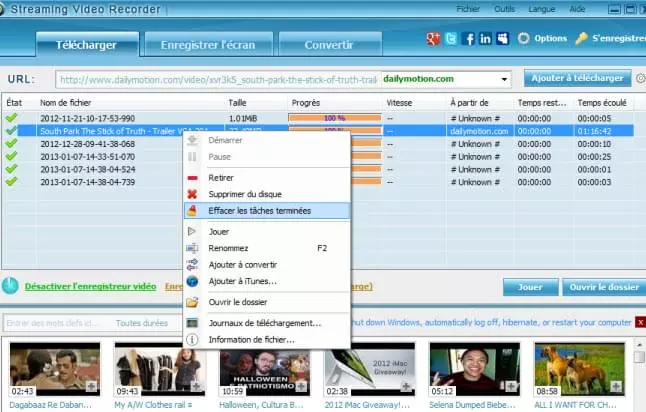Open the dailymotion.com site dropdown

tap(504, 79)
